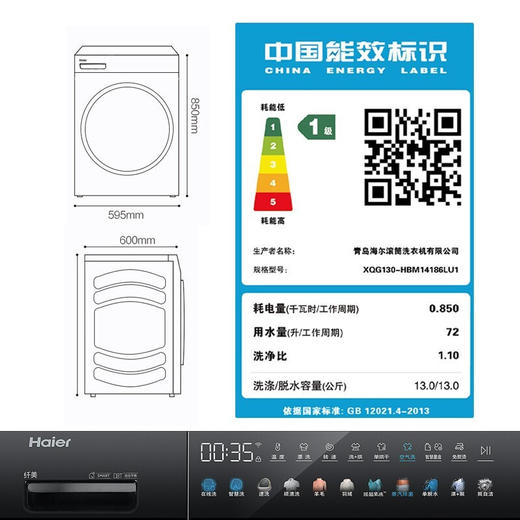Click the CHINA ENERGY LABEL subtitle

[356, 71]
